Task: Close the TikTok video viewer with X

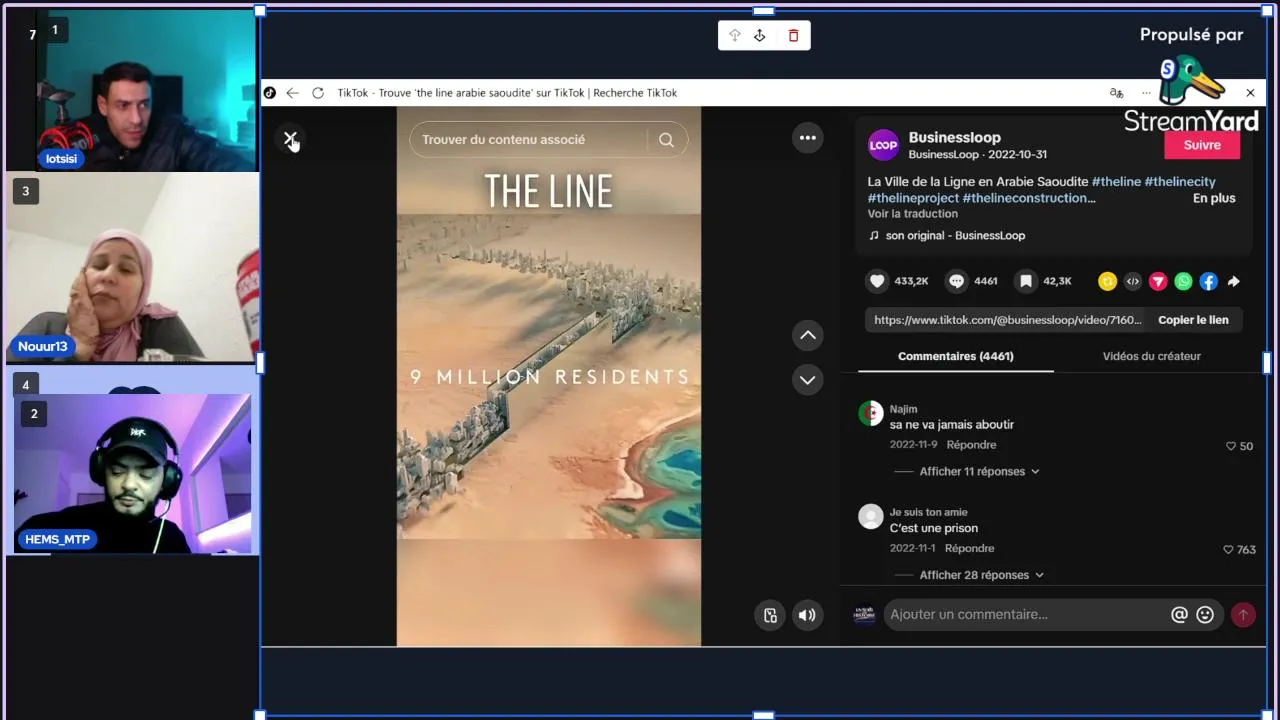Action: coord(290,139)
